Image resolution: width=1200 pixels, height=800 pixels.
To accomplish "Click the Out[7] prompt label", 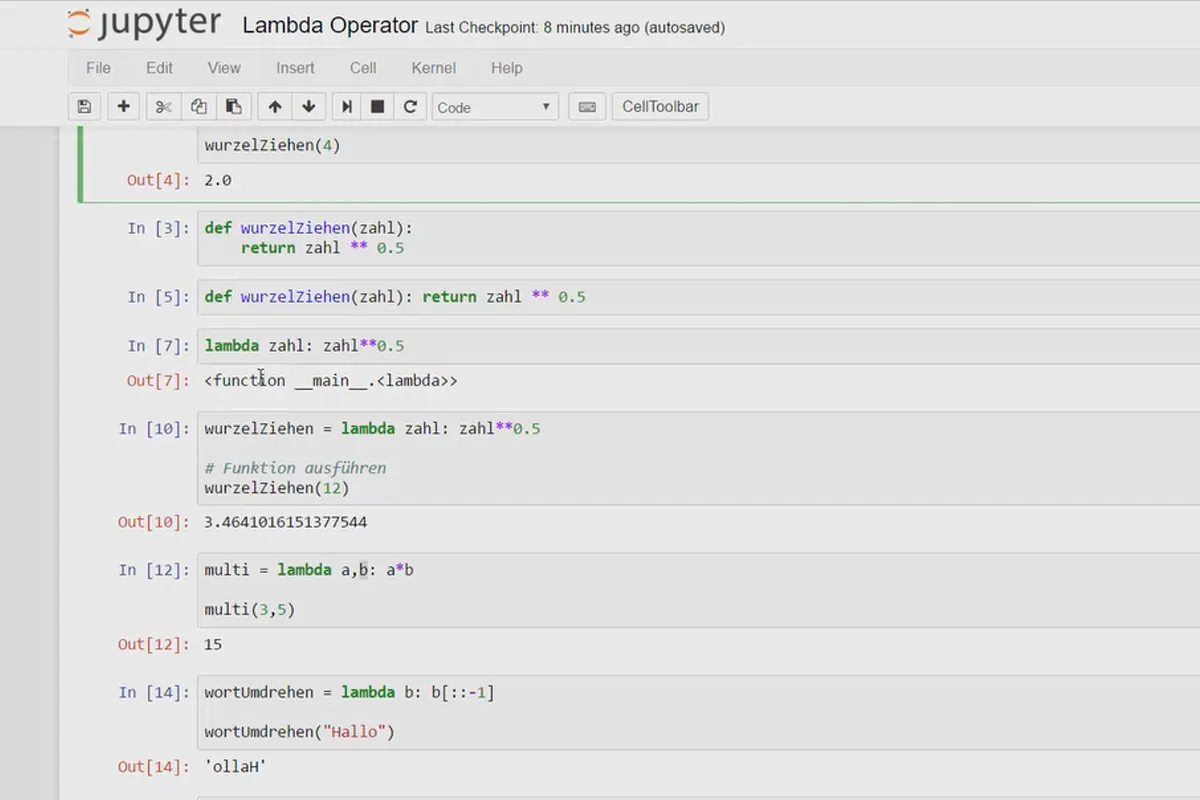I will [158, 381].
